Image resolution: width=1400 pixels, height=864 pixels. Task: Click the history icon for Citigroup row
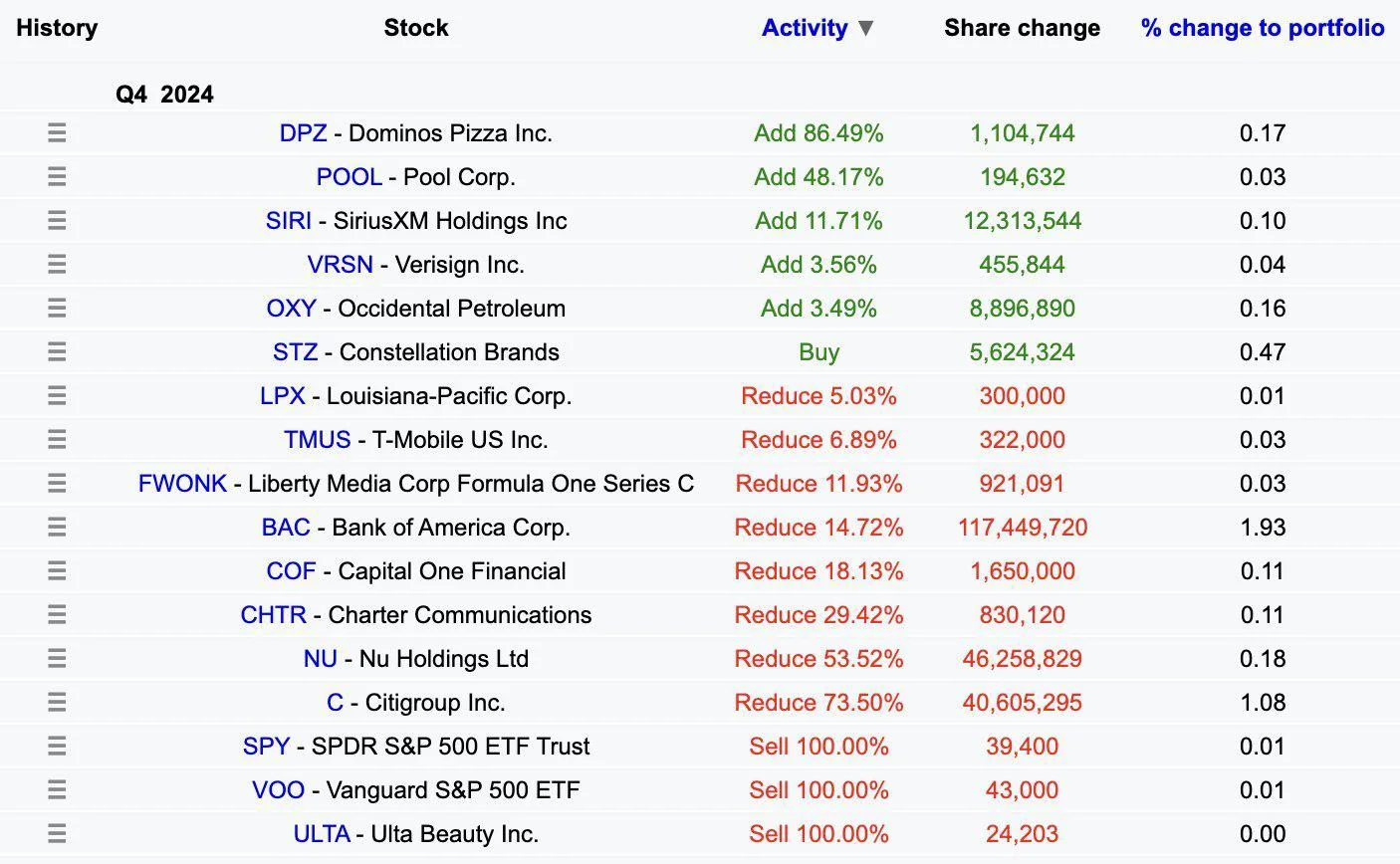coord(57,703)
